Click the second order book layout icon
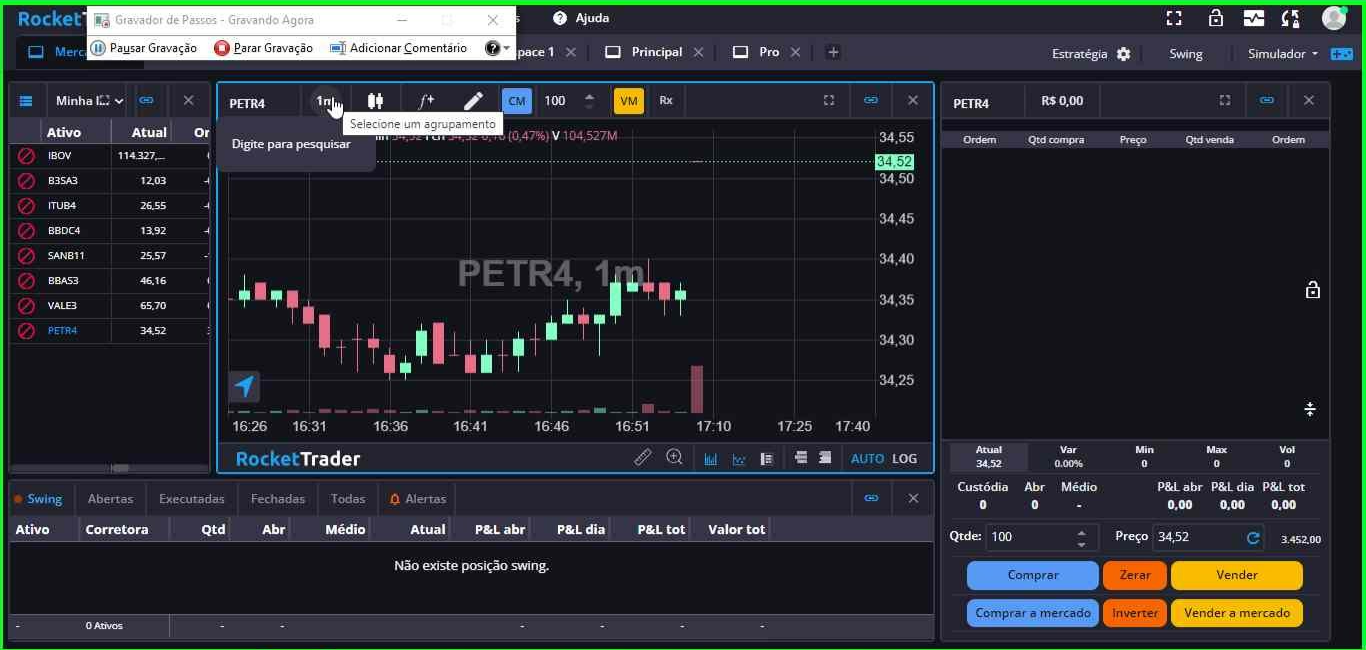 (825, 458)
